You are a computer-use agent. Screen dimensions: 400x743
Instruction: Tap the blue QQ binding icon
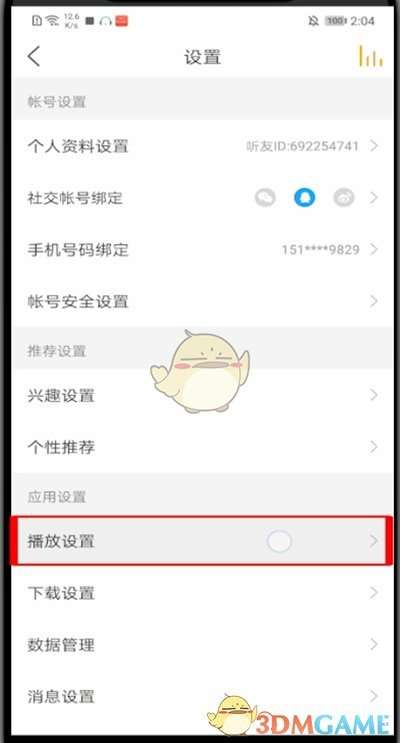(304, 198)
